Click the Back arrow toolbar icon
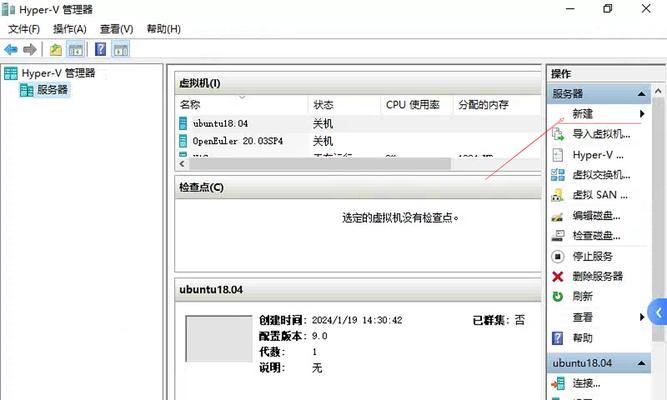 (x=11, y=50)
